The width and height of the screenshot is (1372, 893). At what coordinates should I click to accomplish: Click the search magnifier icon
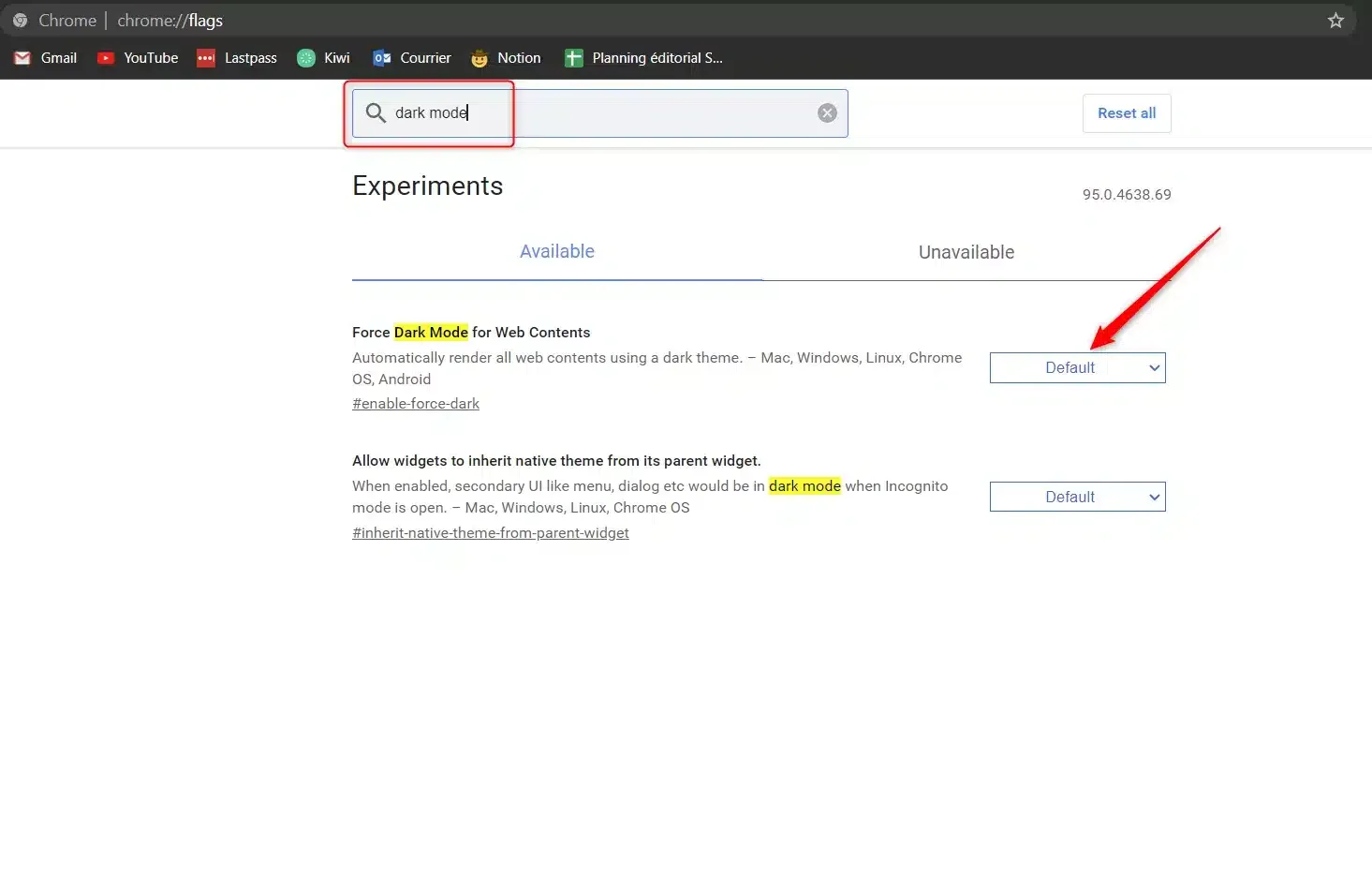376,112
